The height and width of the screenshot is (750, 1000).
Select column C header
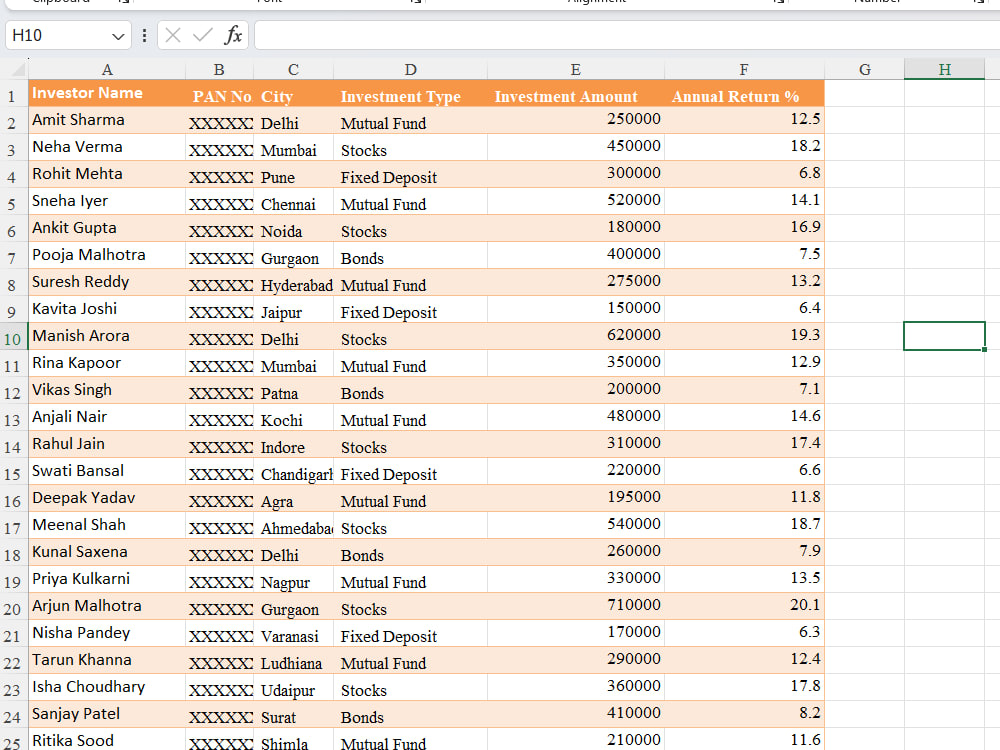(293, 70)
